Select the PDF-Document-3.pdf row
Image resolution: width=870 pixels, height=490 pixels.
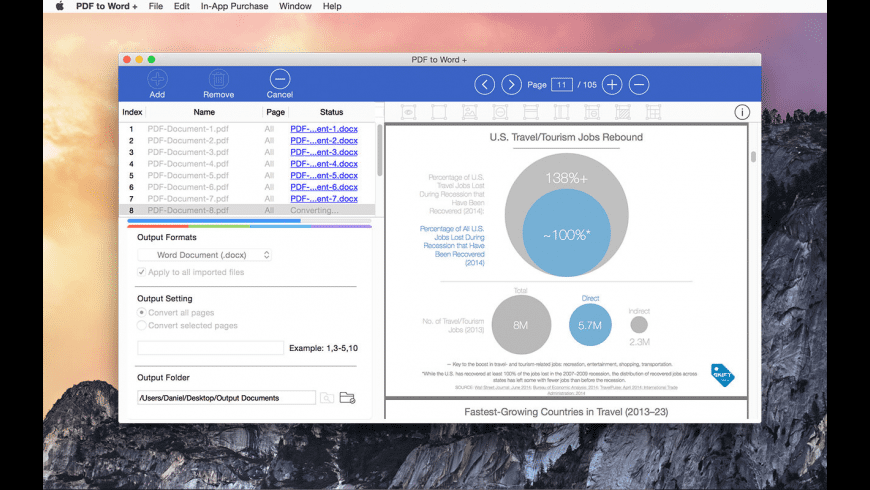(247, 152)
